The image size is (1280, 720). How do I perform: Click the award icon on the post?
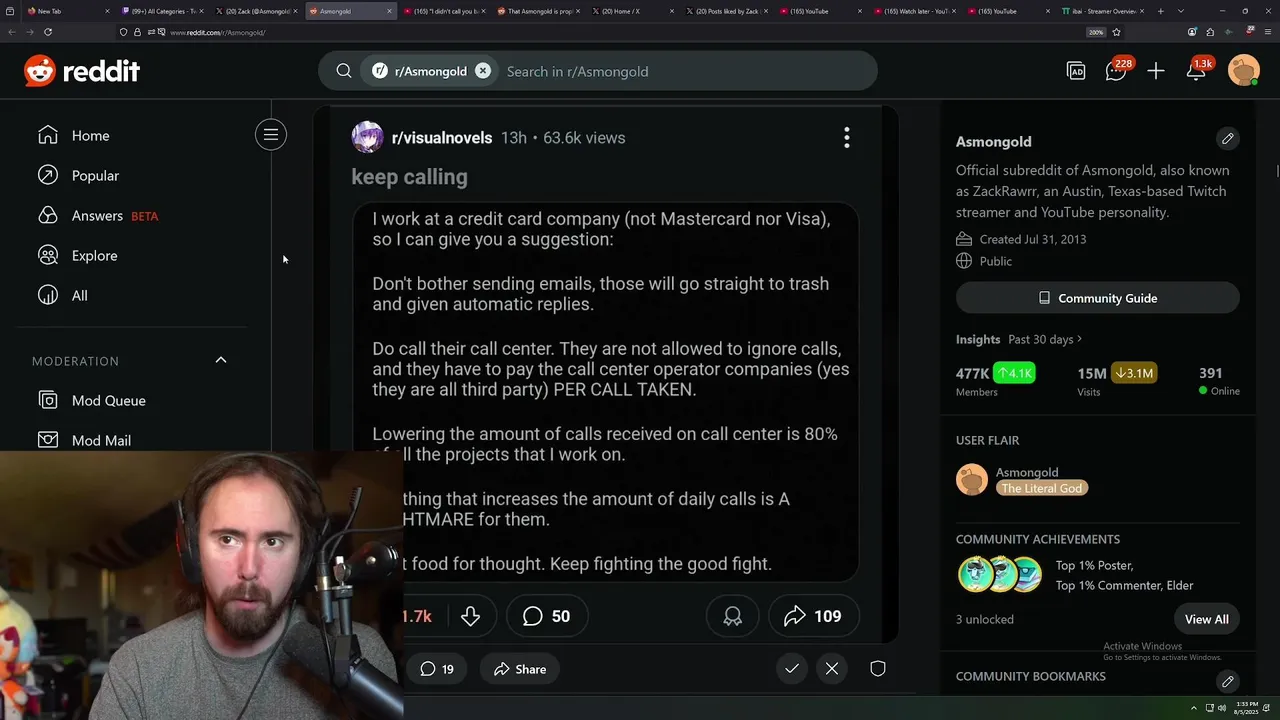coord(733,616)
